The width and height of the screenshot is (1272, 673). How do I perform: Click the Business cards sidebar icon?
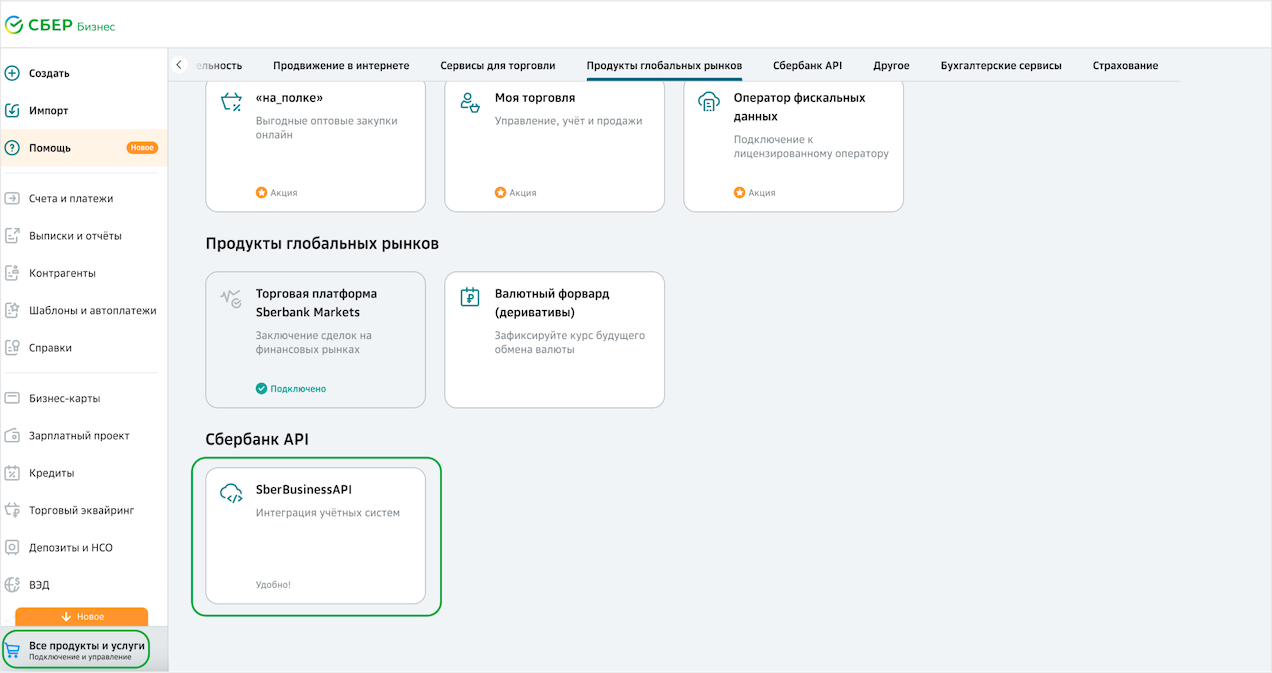point(12,398)
